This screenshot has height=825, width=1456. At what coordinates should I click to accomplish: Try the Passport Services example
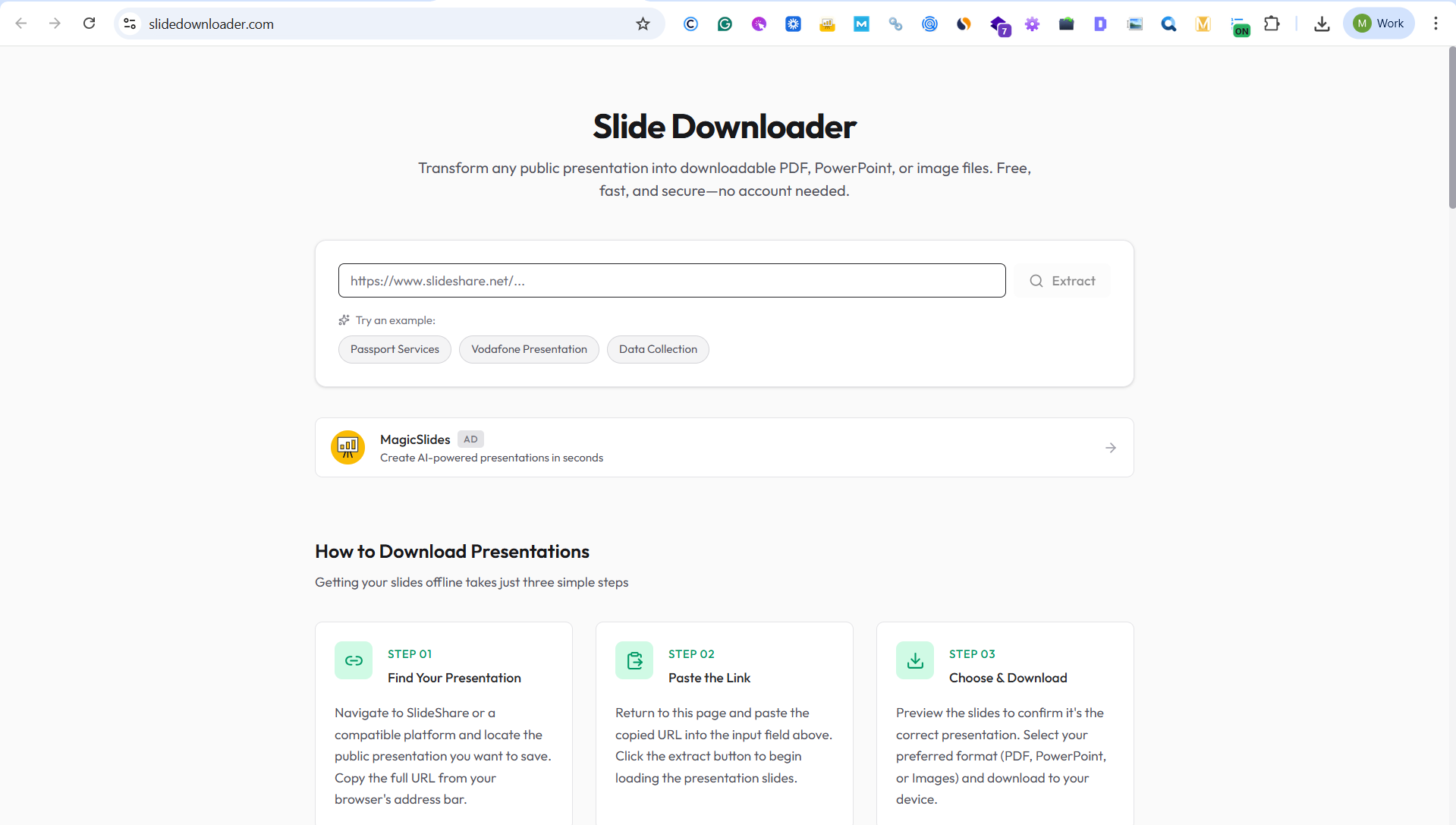point(395,349)
